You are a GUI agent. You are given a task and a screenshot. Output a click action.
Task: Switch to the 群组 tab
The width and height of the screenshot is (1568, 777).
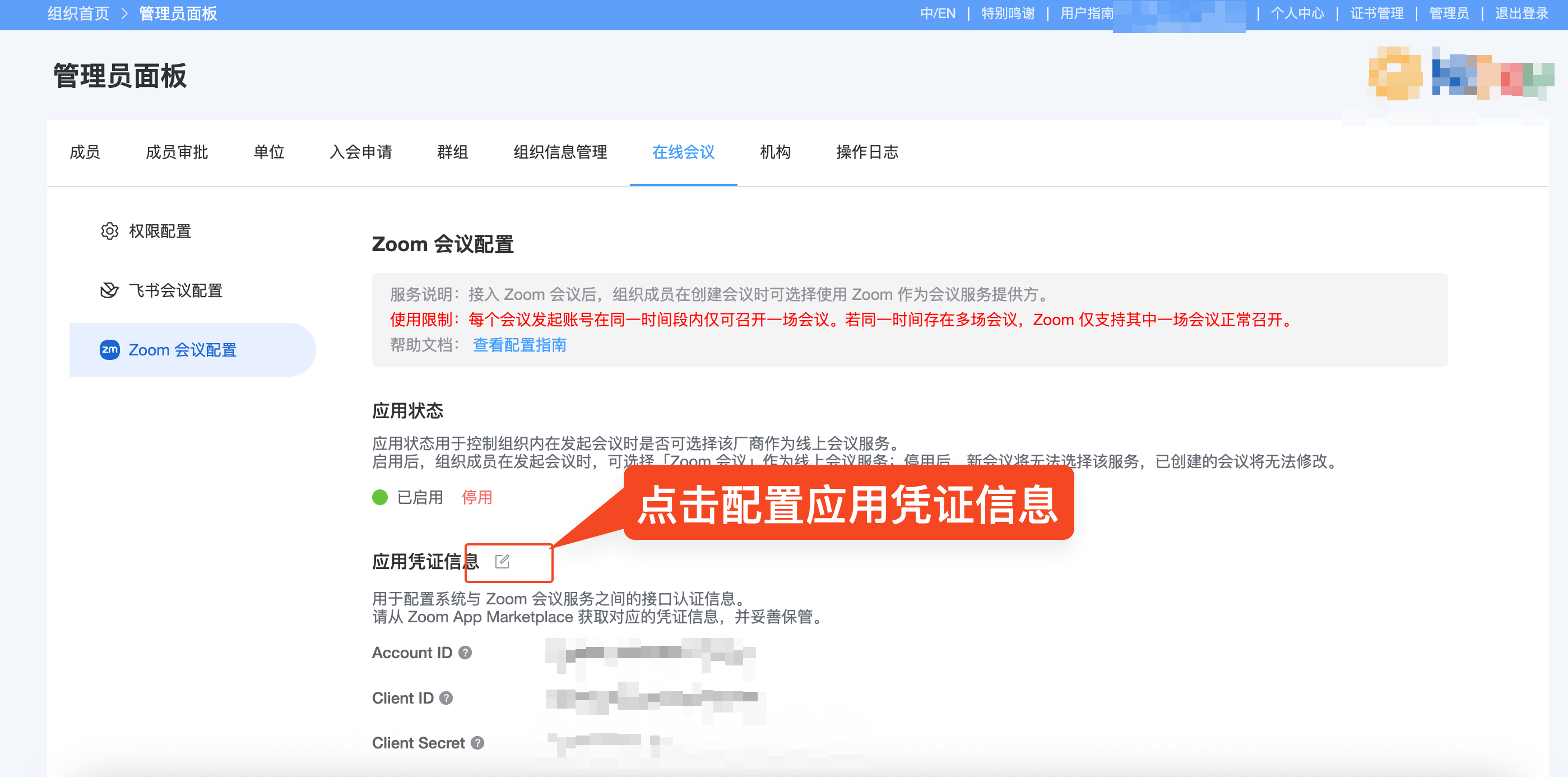(x=452, y=152)
